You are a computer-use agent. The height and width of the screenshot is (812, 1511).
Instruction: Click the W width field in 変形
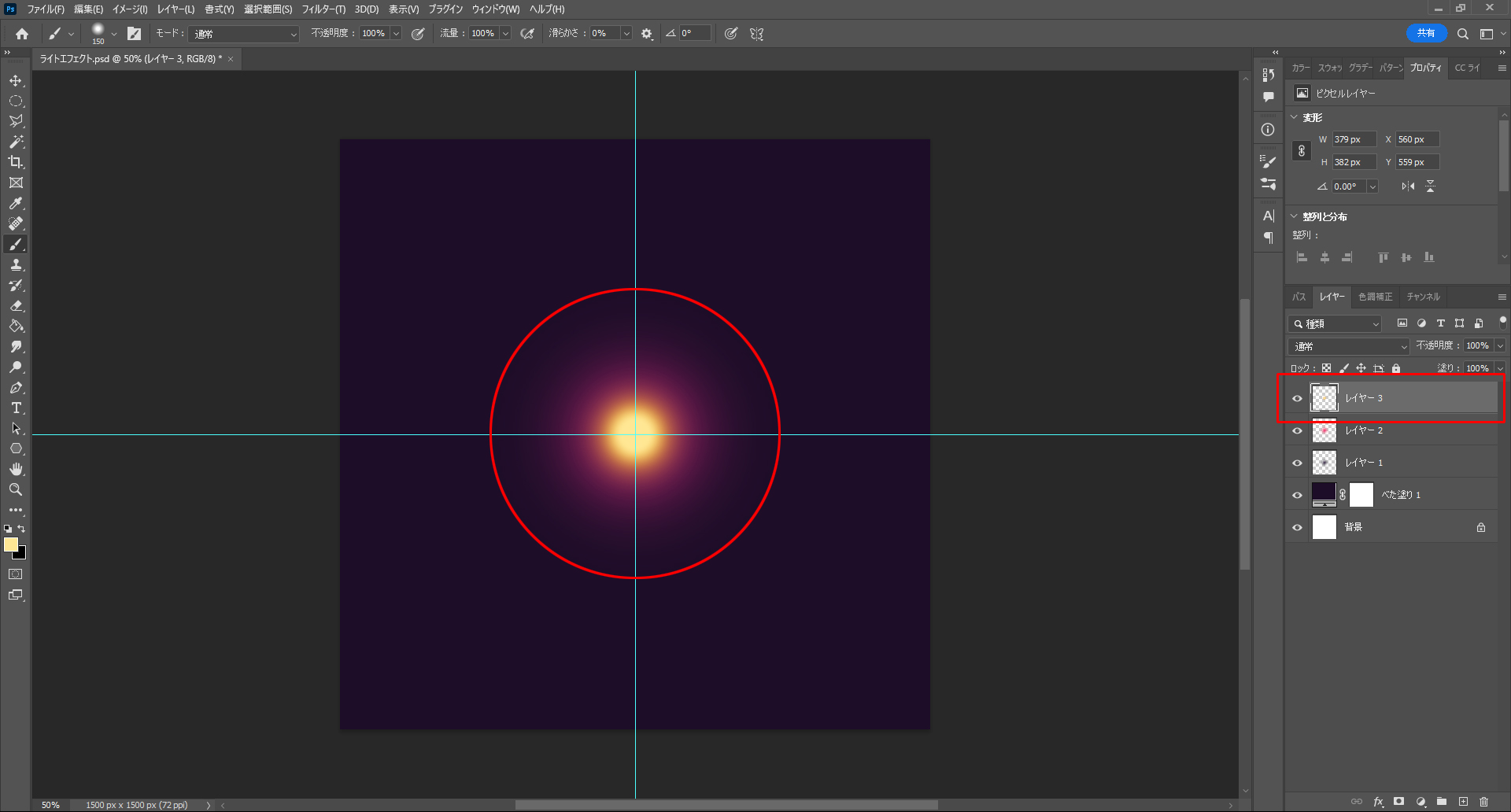tap(1353, 139)
